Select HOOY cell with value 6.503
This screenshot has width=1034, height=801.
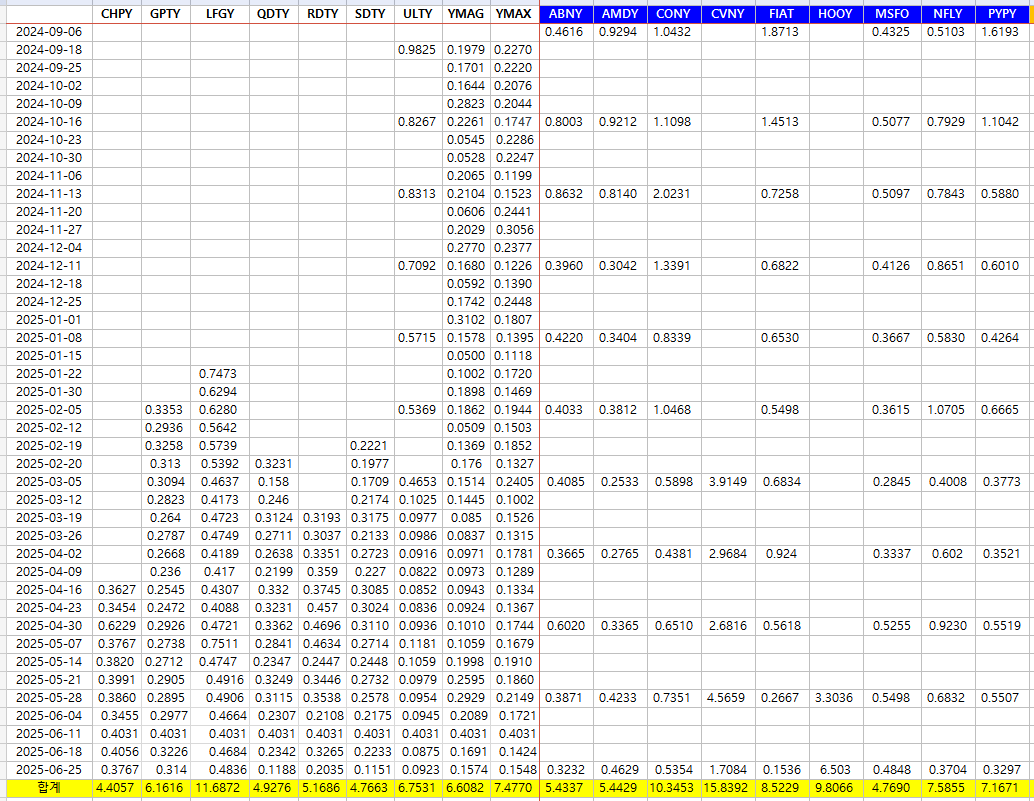[x=836, y=769]
